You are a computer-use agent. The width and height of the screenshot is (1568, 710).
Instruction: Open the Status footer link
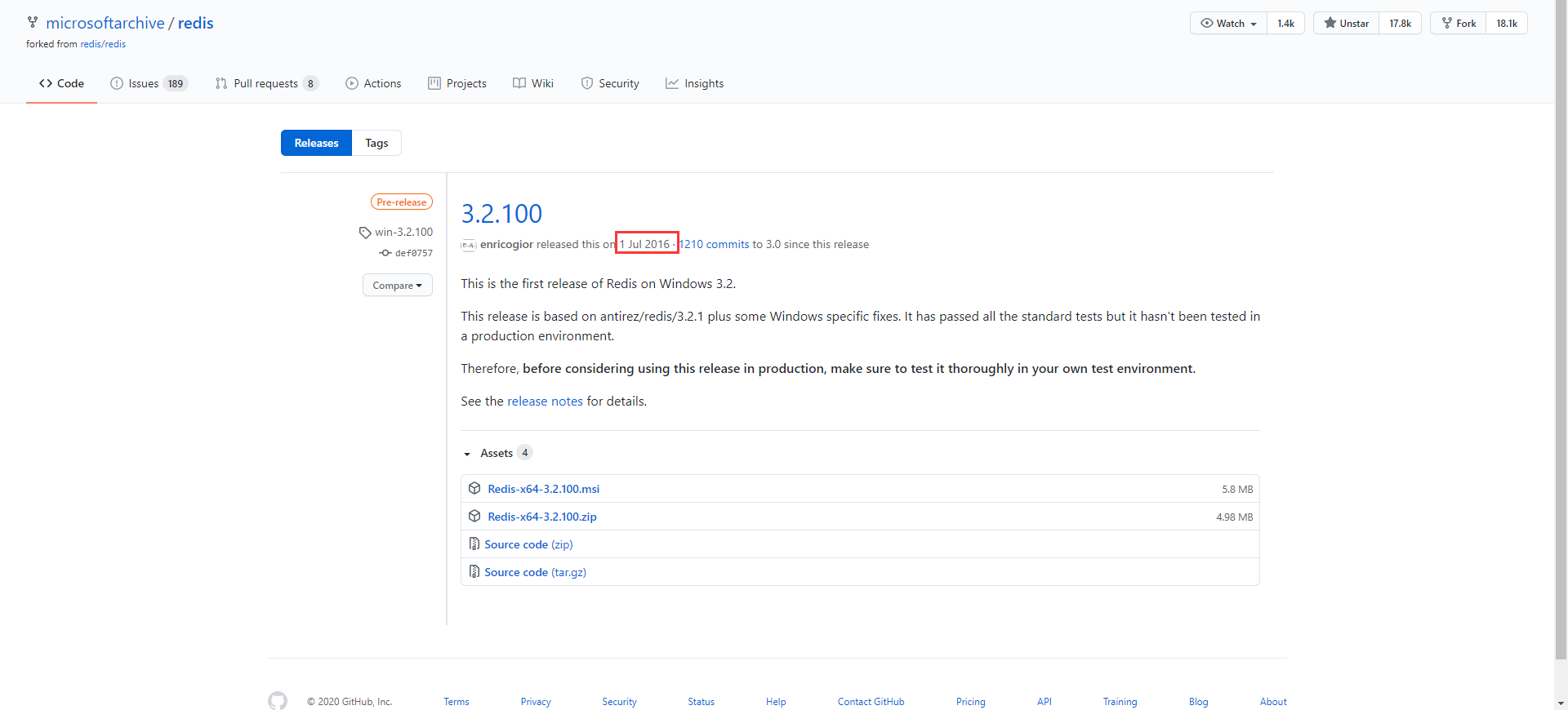[701, 702]
